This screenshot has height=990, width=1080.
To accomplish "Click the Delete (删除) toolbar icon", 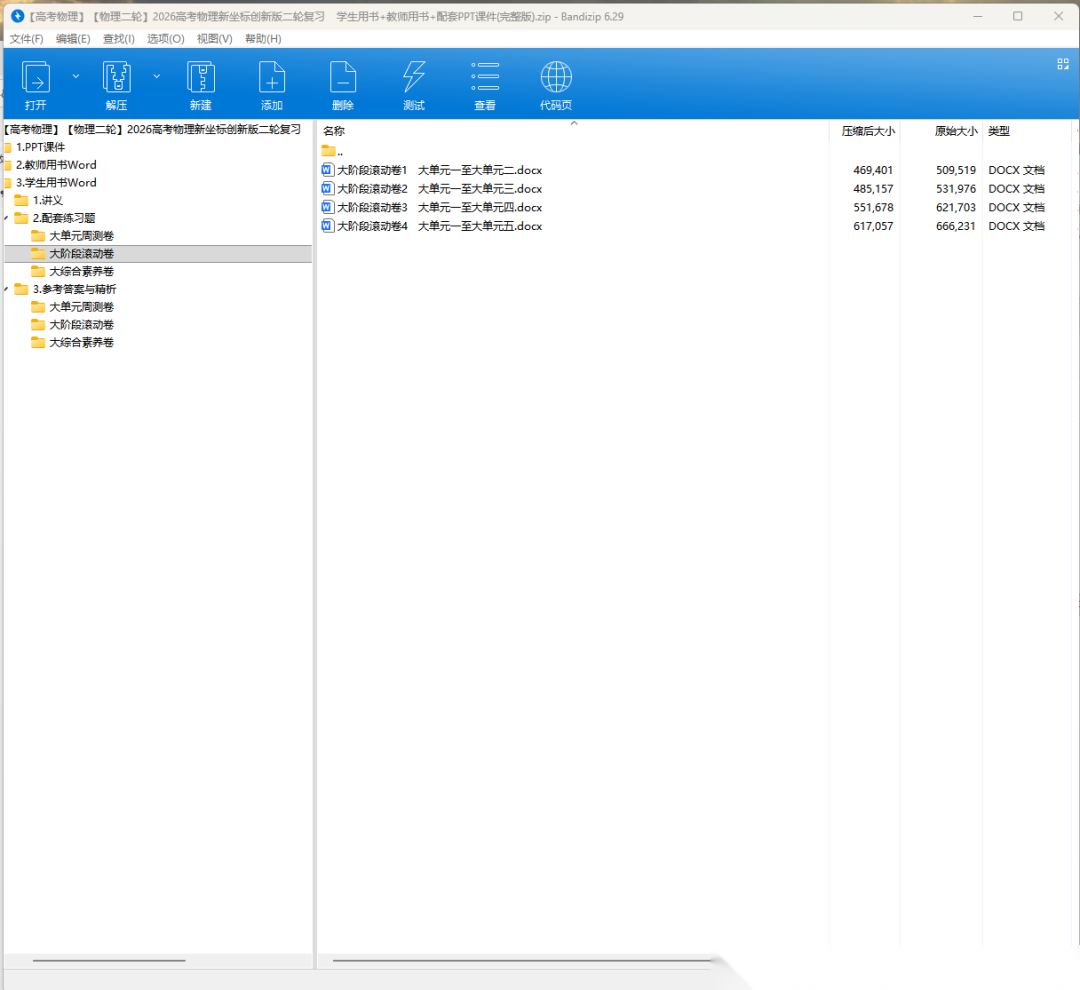I will [x=343, y=78].
